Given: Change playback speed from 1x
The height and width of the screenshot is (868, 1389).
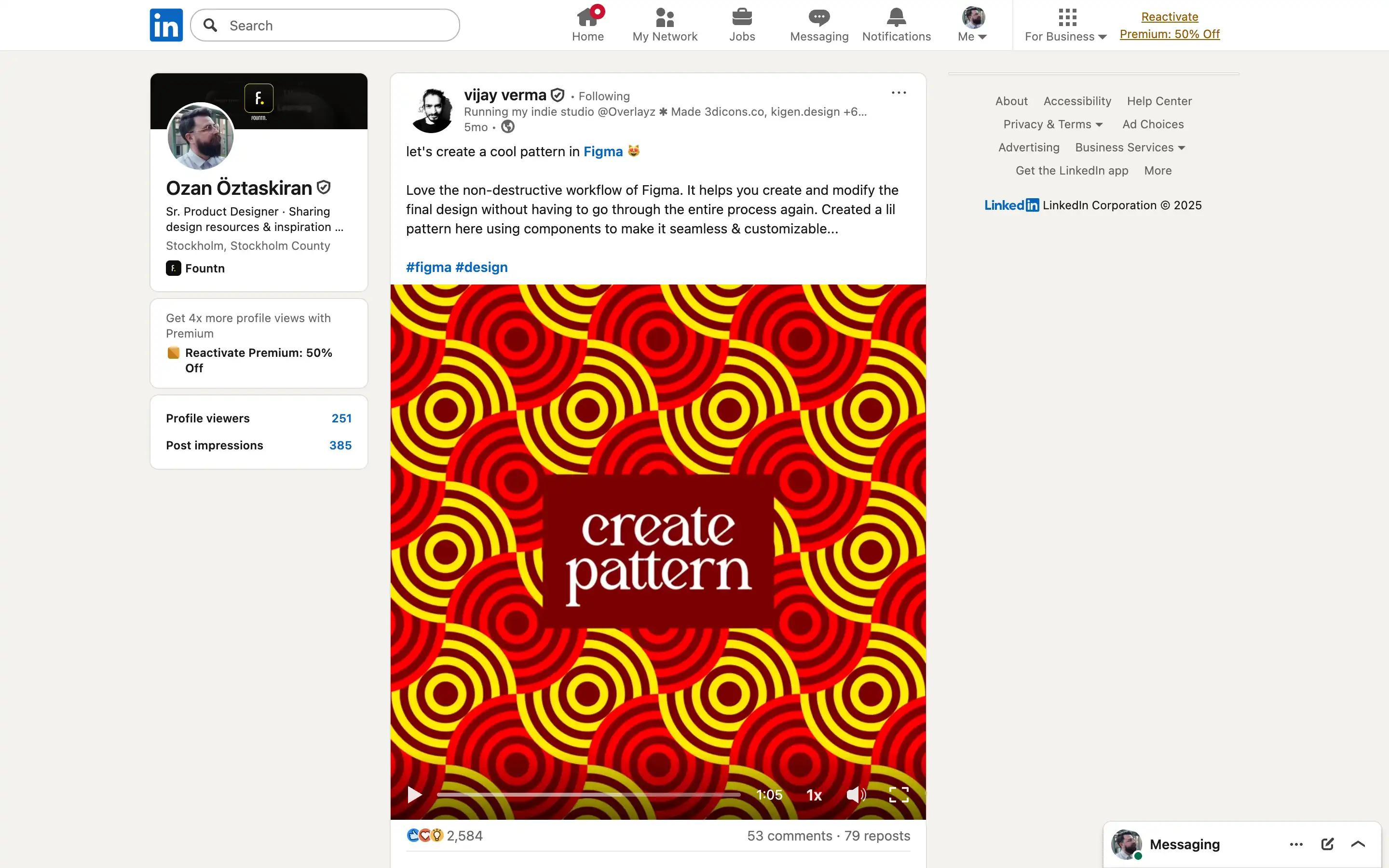Looking at the screenshot, I should coord(814,795).
